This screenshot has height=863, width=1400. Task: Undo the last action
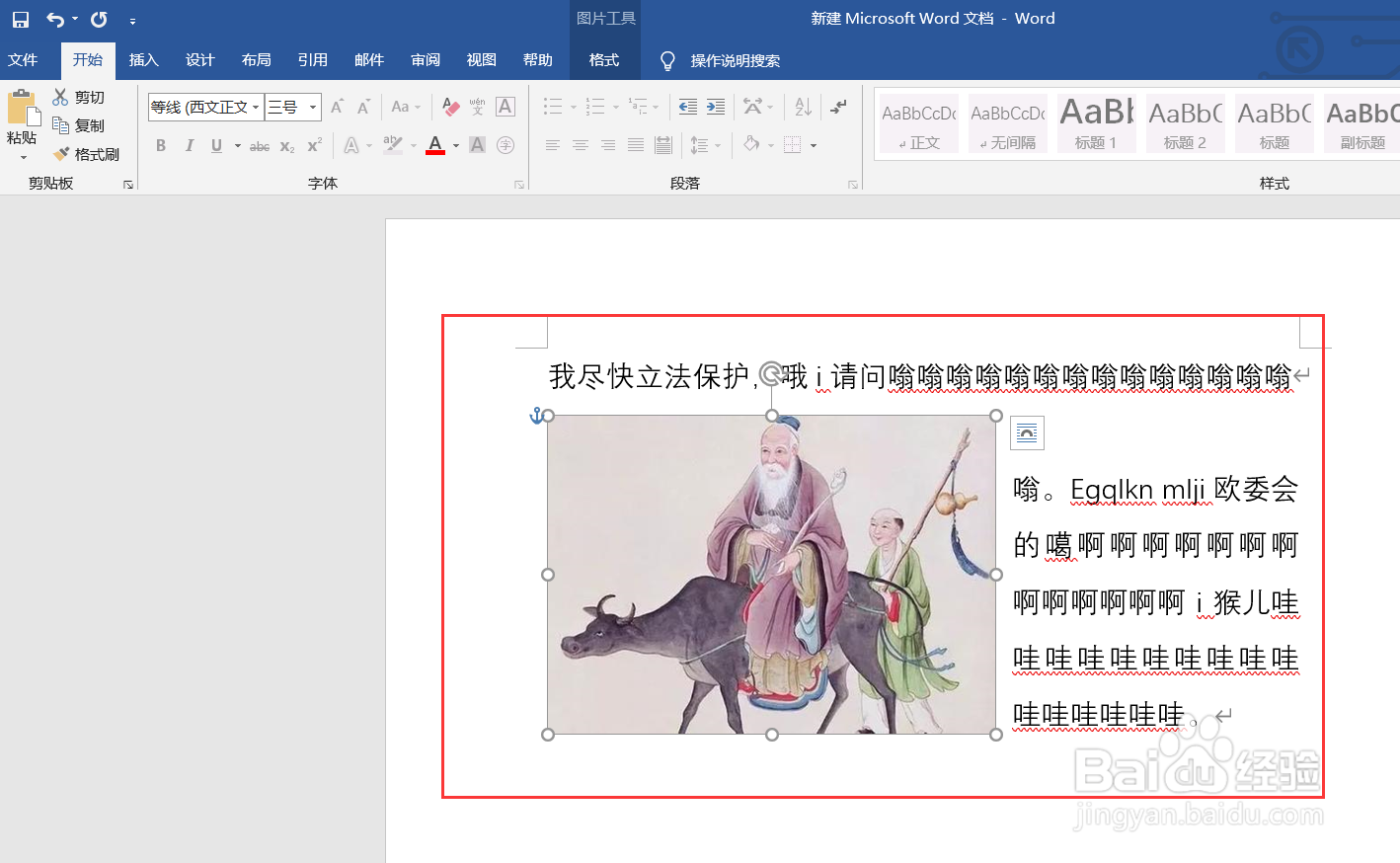(55, 19)
